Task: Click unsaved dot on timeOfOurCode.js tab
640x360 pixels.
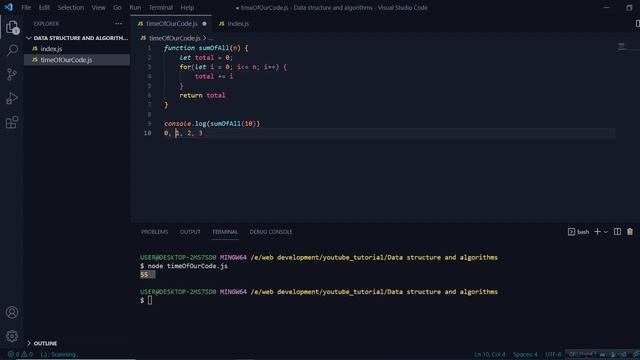Action: [x=204, y=24]
